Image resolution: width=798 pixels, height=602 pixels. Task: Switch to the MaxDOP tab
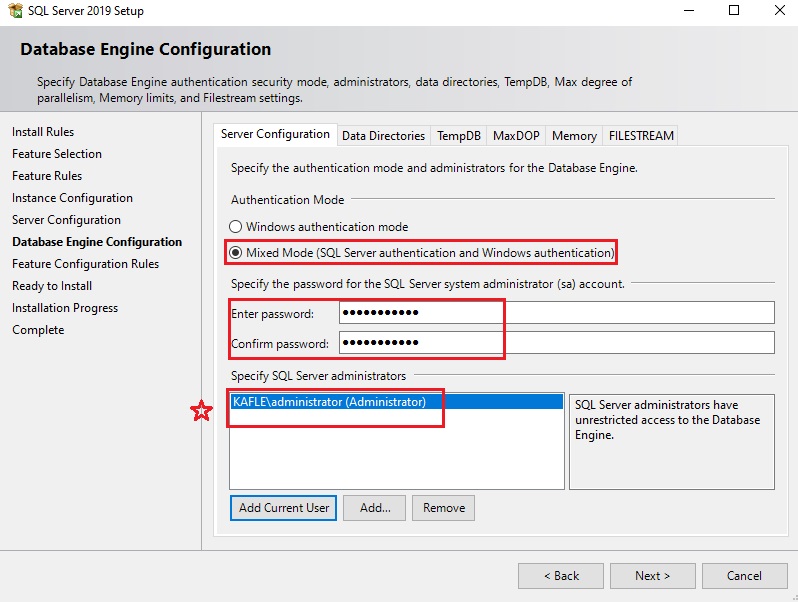[x=516, y=136]
